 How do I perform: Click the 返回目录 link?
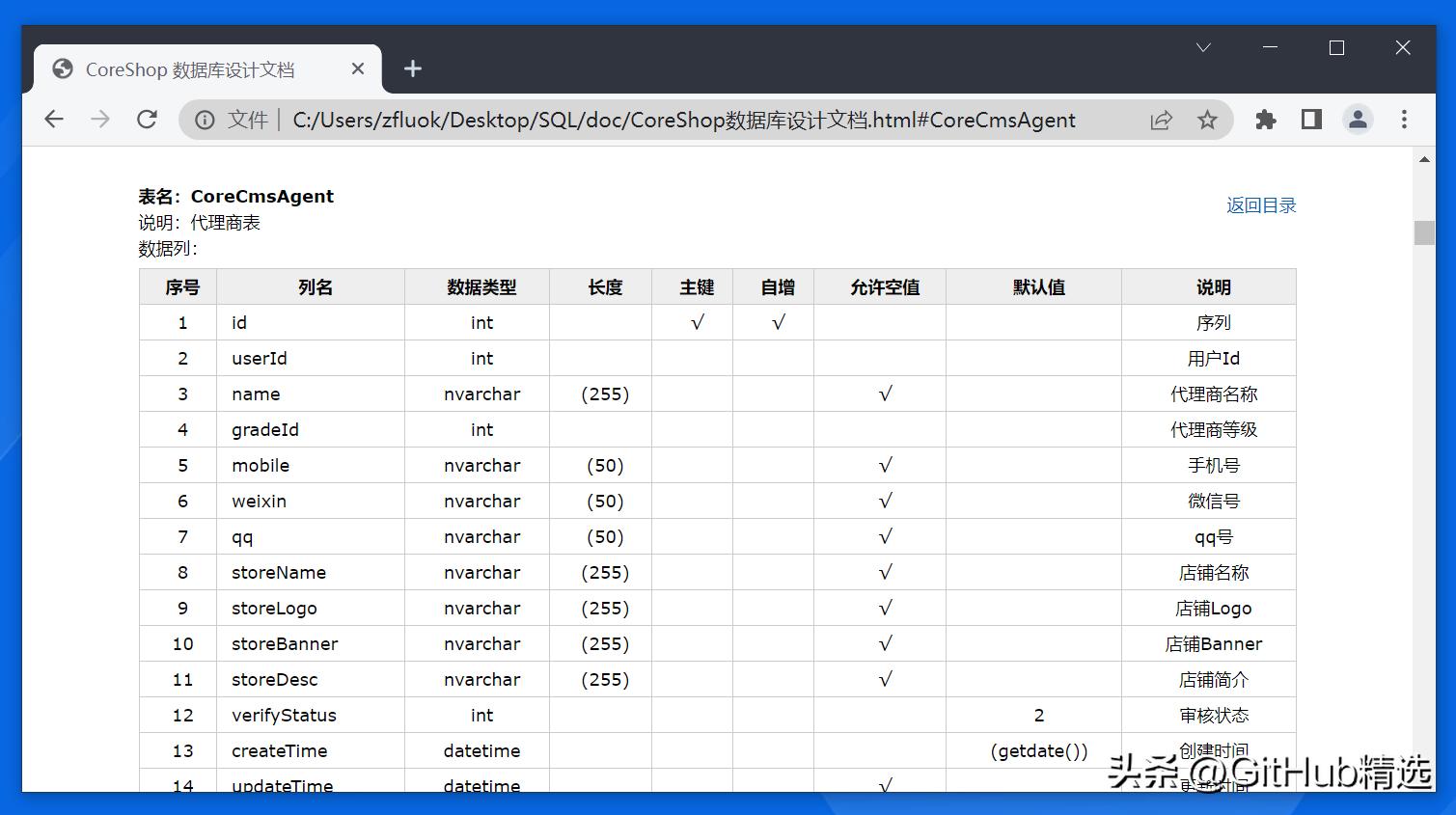tap(1260, 204)
